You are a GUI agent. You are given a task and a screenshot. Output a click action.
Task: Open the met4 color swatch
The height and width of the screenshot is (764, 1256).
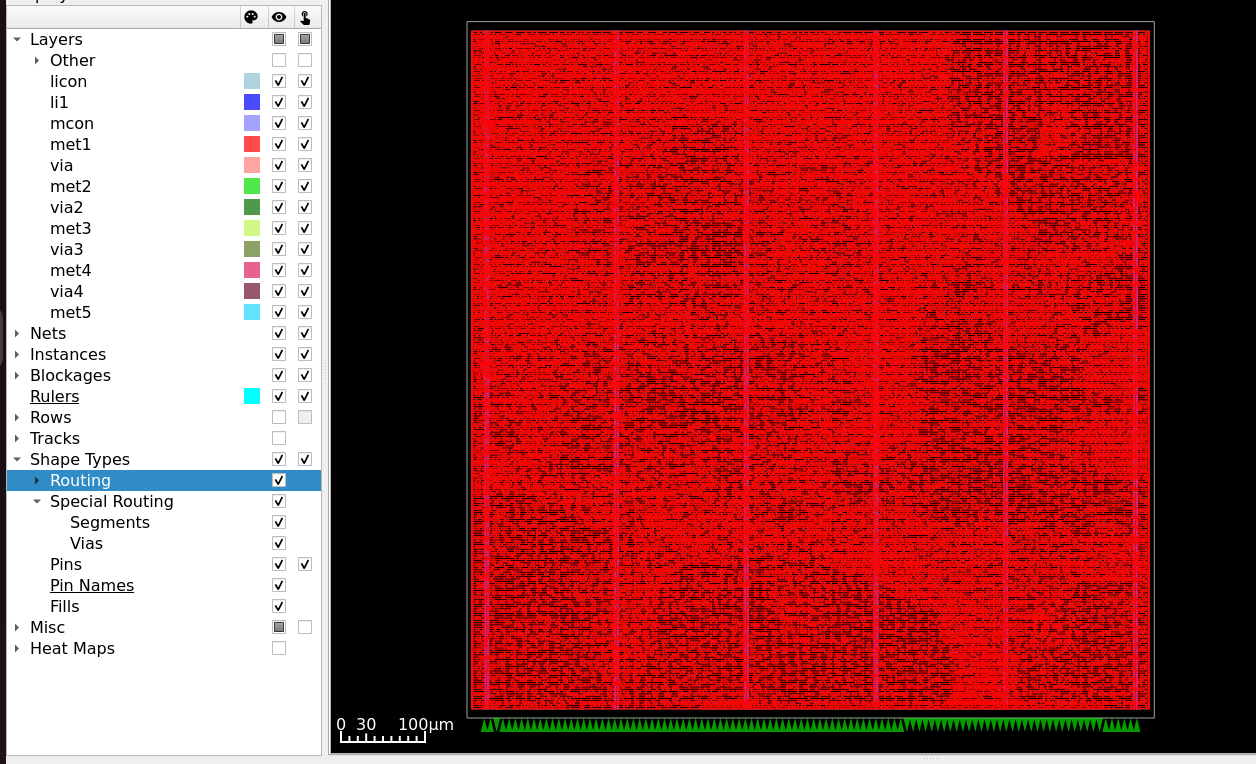[252, 270]
